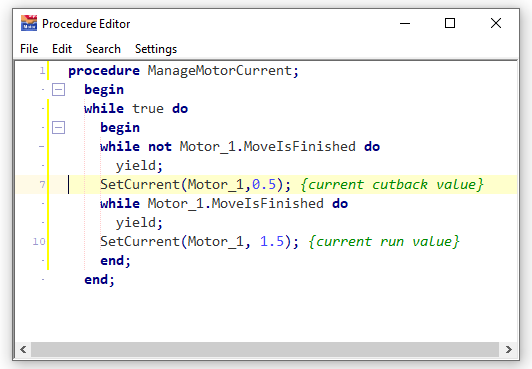Collapse the outer begin block fold marker
The image size is (532, 369).
58,90
